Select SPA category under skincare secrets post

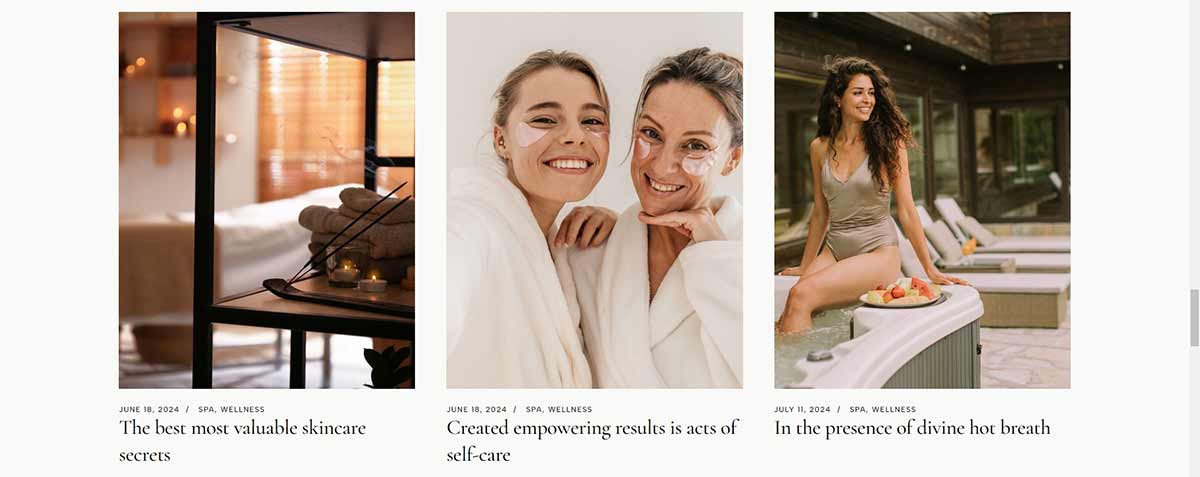coord(206,409)
